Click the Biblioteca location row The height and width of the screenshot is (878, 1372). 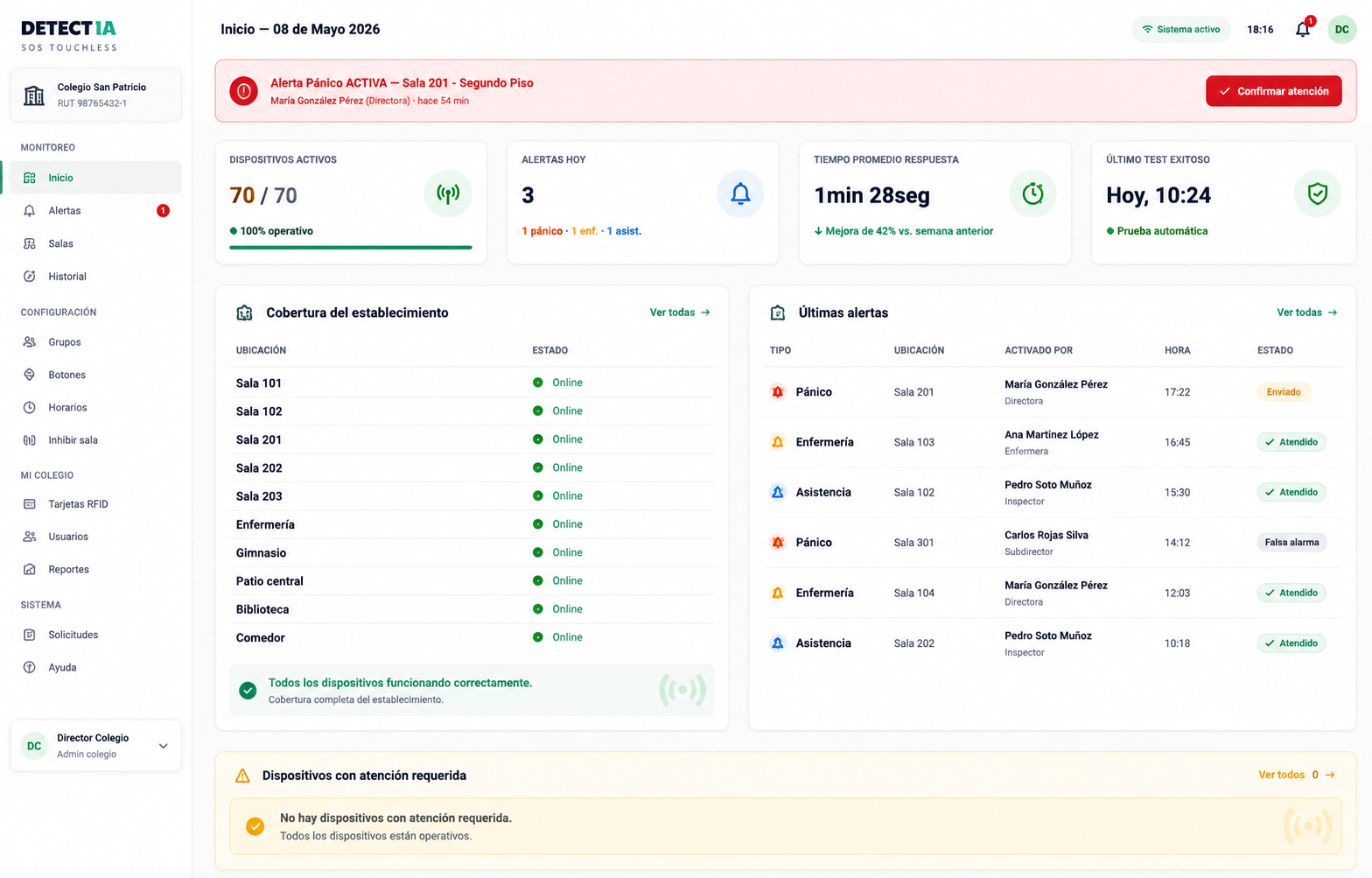pos(472,609)
